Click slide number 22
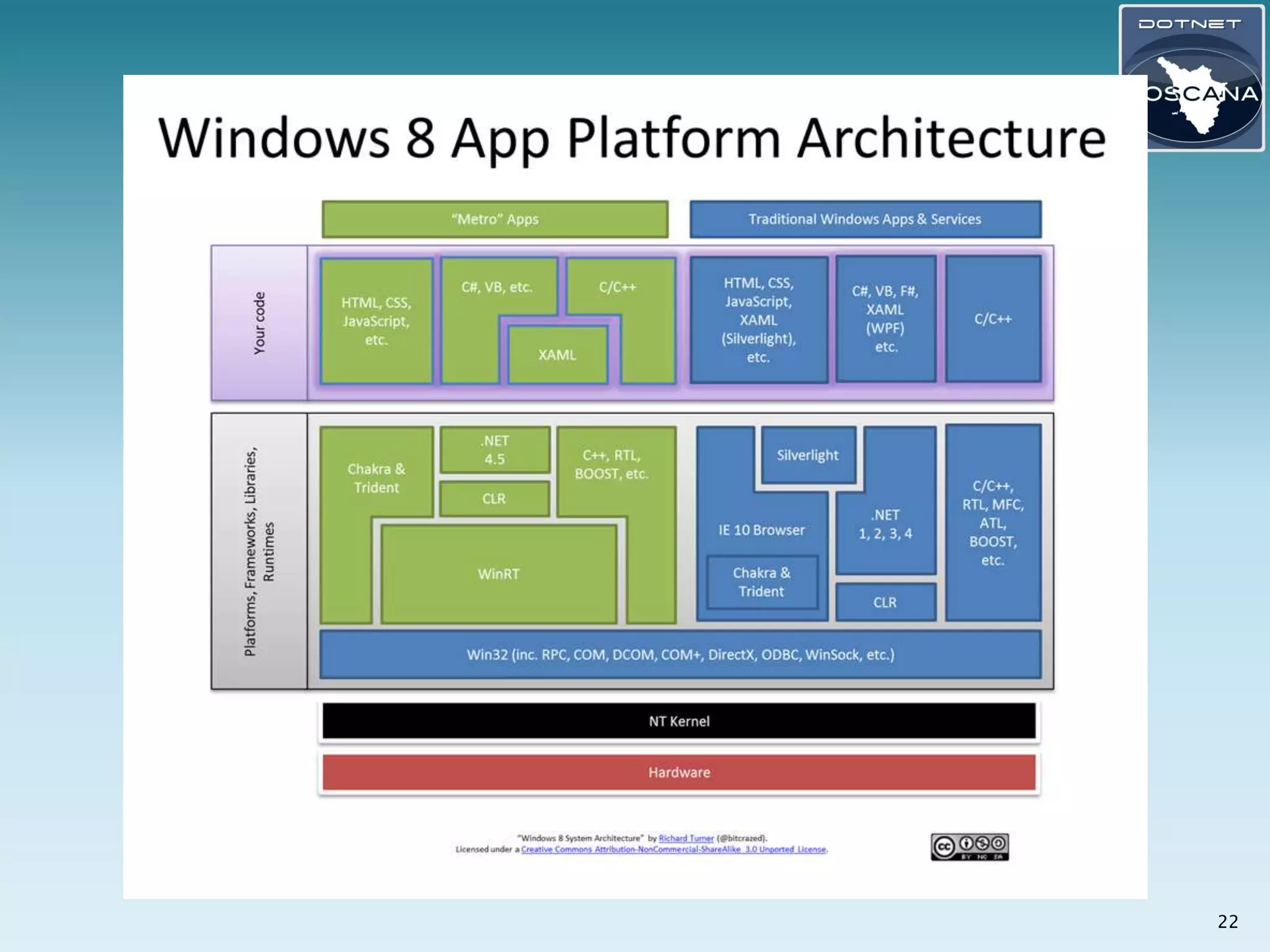This screenshot has width=1270, height=952. coord(1227,922)
